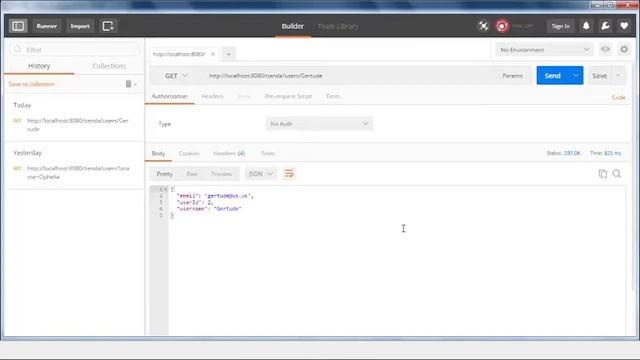Click the red interceptor icon
Image resolution: width=640 pixels, height=360 pixels.
[502, 26]
